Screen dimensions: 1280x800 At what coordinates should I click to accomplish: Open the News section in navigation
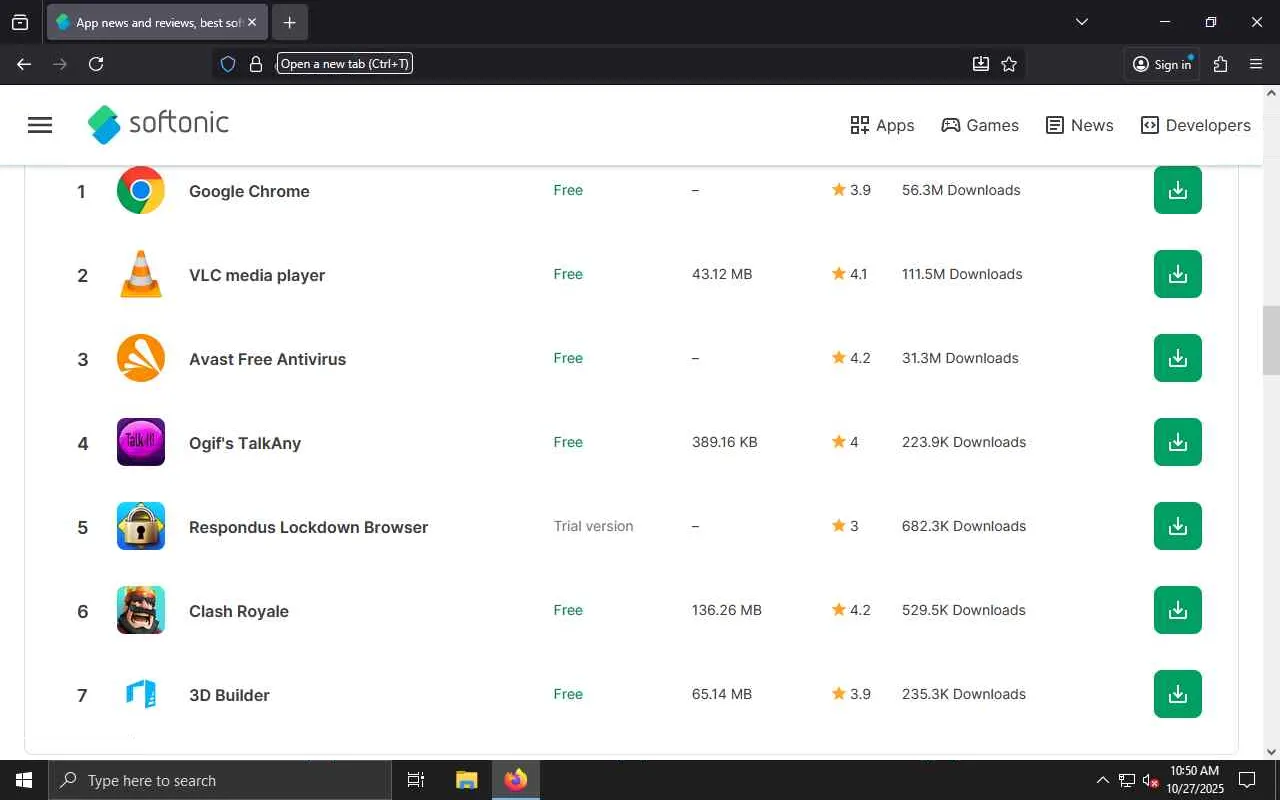[1079, 125]
